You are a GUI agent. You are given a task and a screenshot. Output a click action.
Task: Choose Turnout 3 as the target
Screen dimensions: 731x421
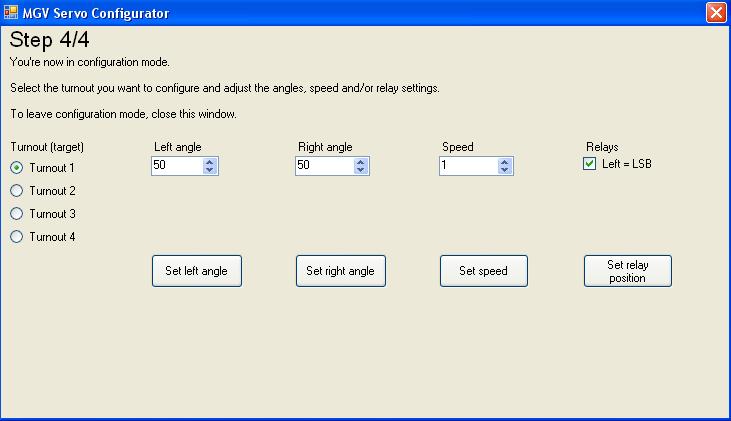[16, 214]
